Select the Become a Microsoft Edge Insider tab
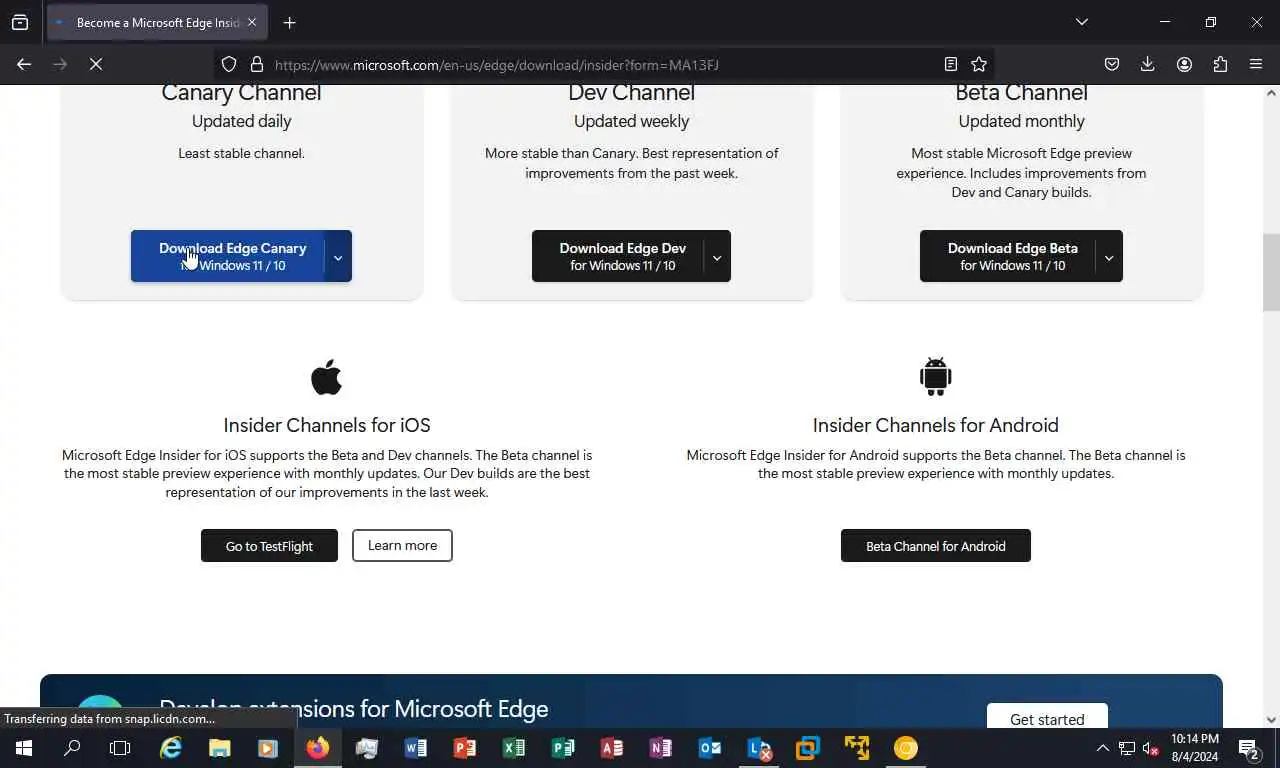1280x768 pixels. (157, 22)
